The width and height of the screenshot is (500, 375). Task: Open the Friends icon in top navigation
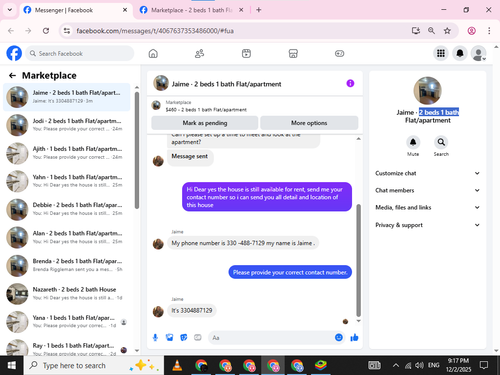pos(199,53)
